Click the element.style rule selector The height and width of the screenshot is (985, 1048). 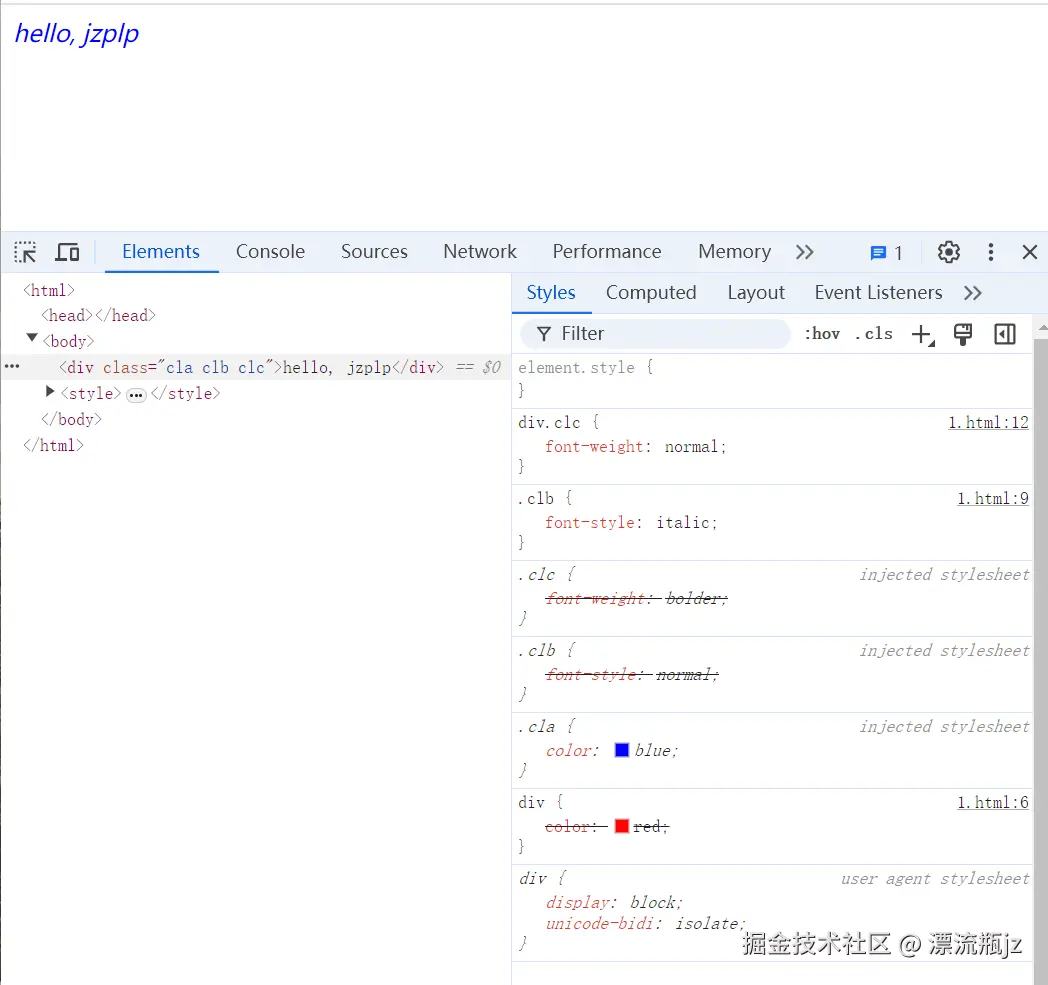pos(576,368)
